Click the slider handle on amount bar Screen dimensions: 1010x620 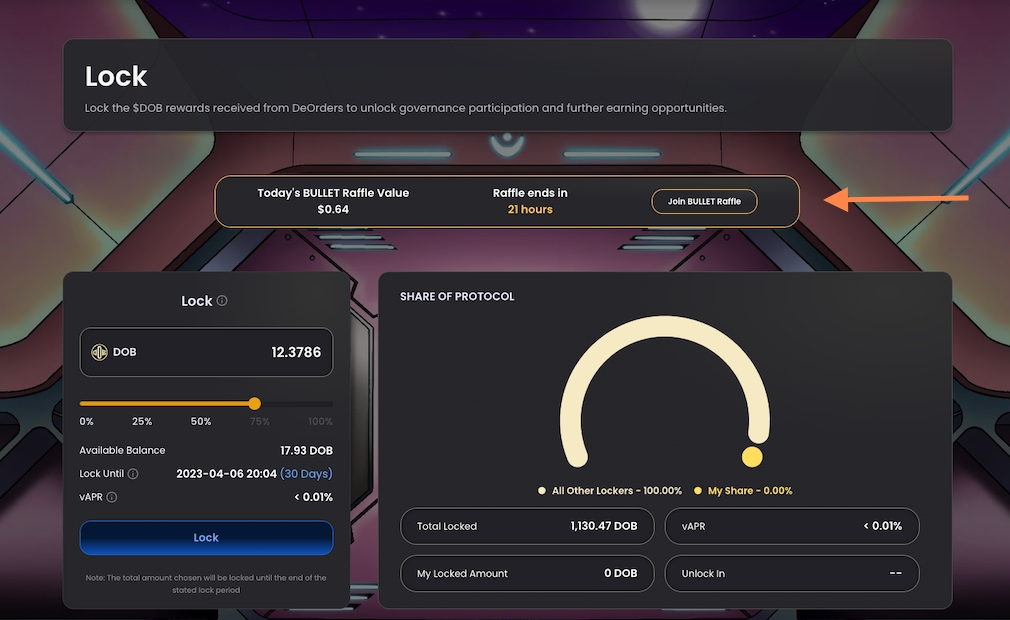[254, 404]
